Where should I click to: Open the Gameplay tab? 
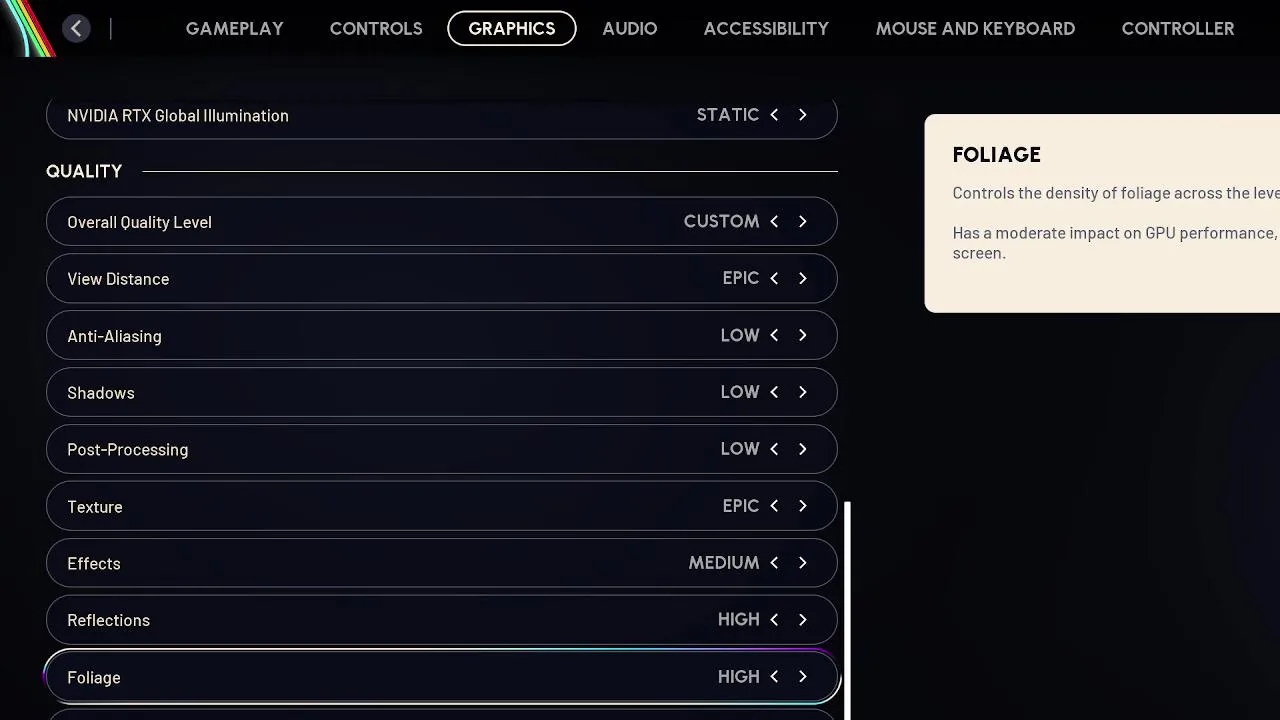point(234,29)
